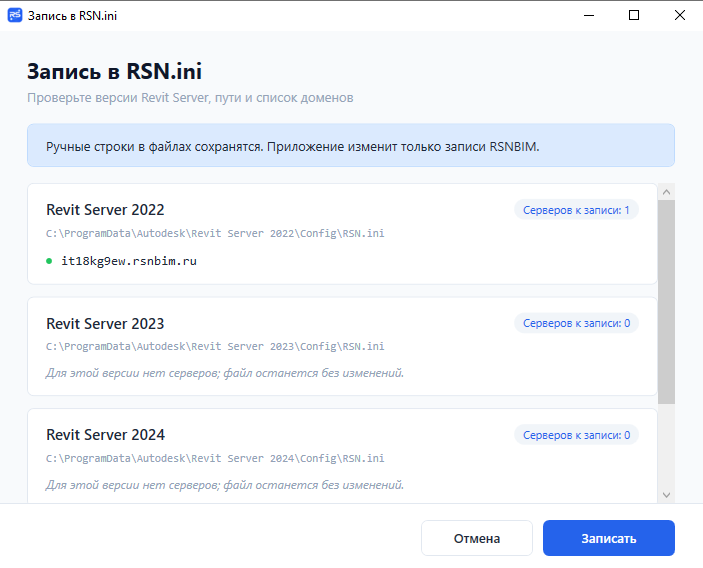Maximize the Запись в RSN.ini window
Image resolution: width=703 pixels, height=568 pixels.
pos(634,15)
